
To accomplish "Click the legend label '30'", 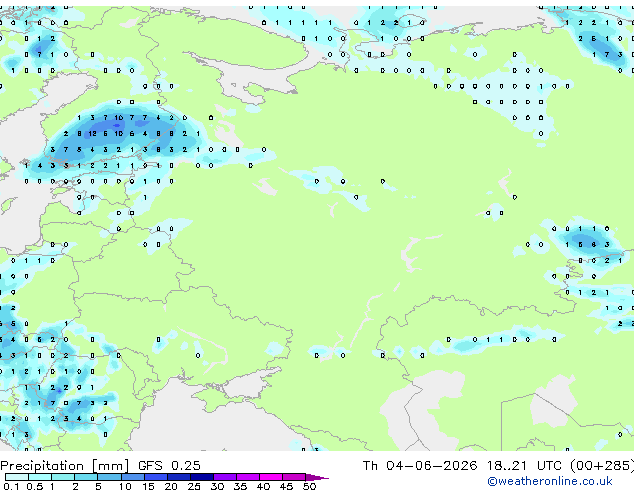I will click(217, 486).
